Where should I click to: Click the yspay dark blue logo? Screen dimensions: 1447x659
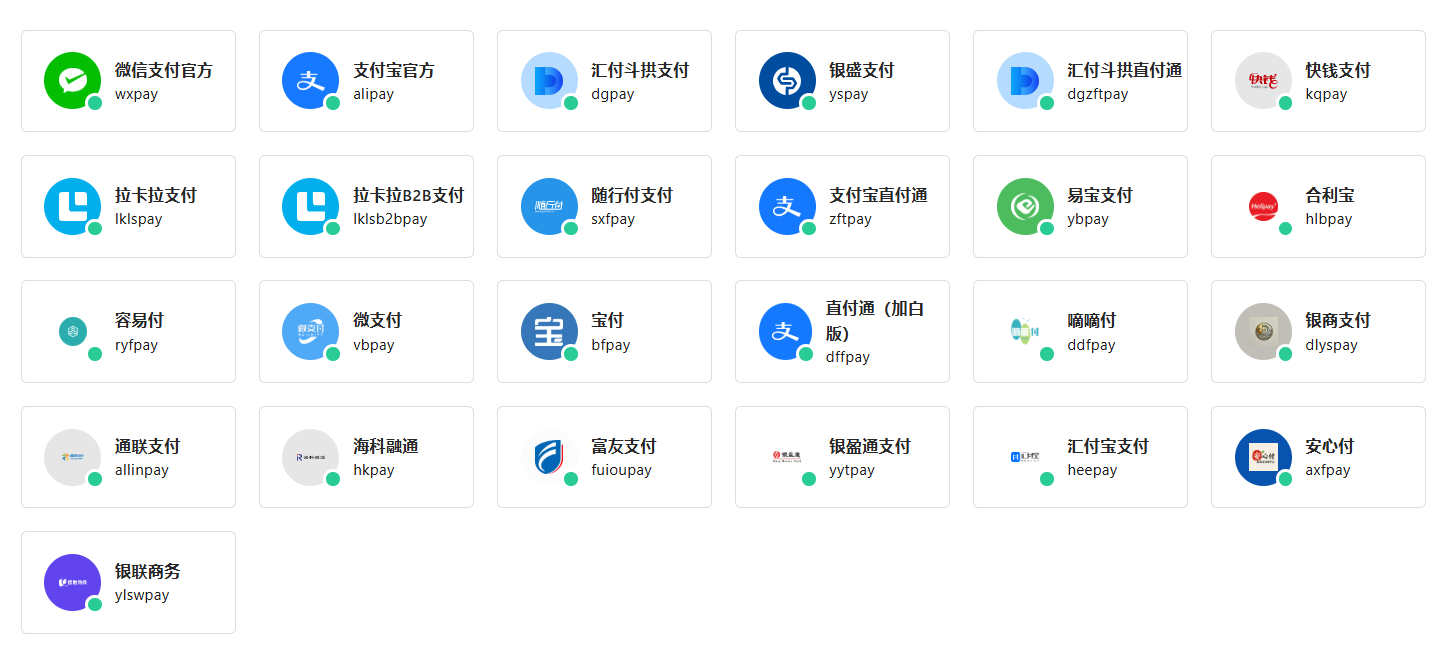[x=787, y=81]
